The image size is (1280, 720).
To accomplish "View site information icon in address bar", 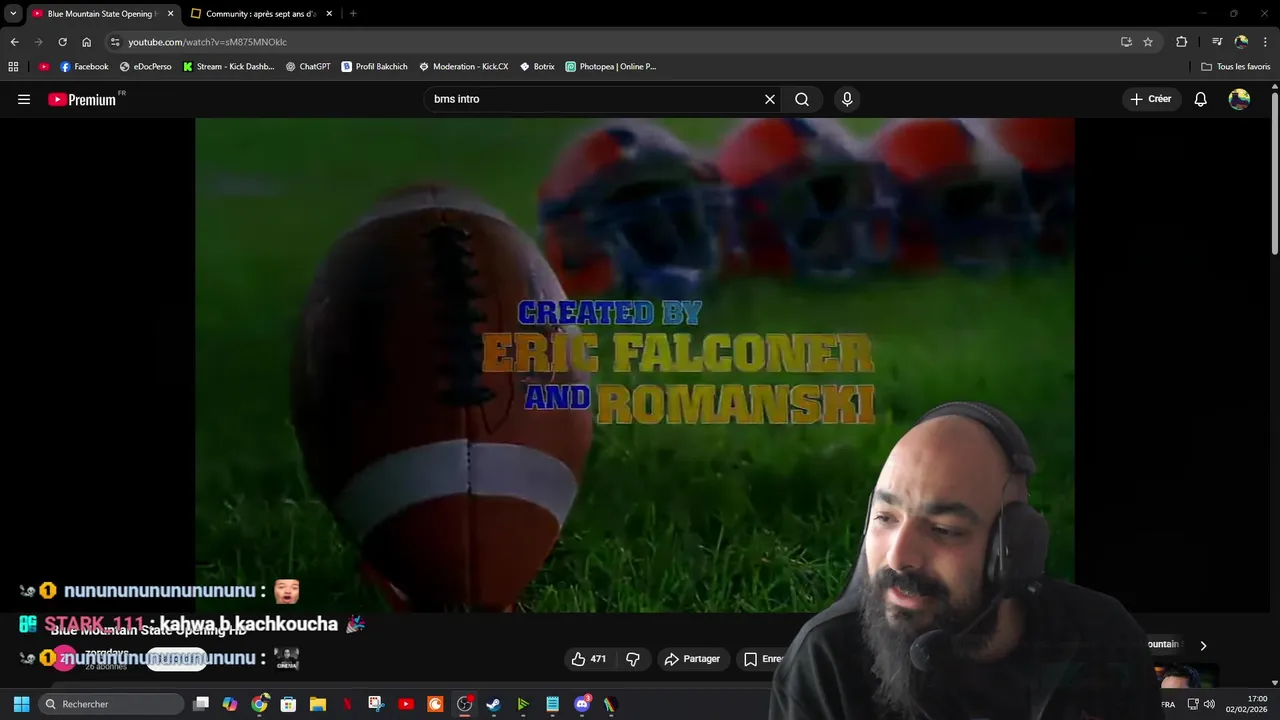I will (x=115, y=42).
